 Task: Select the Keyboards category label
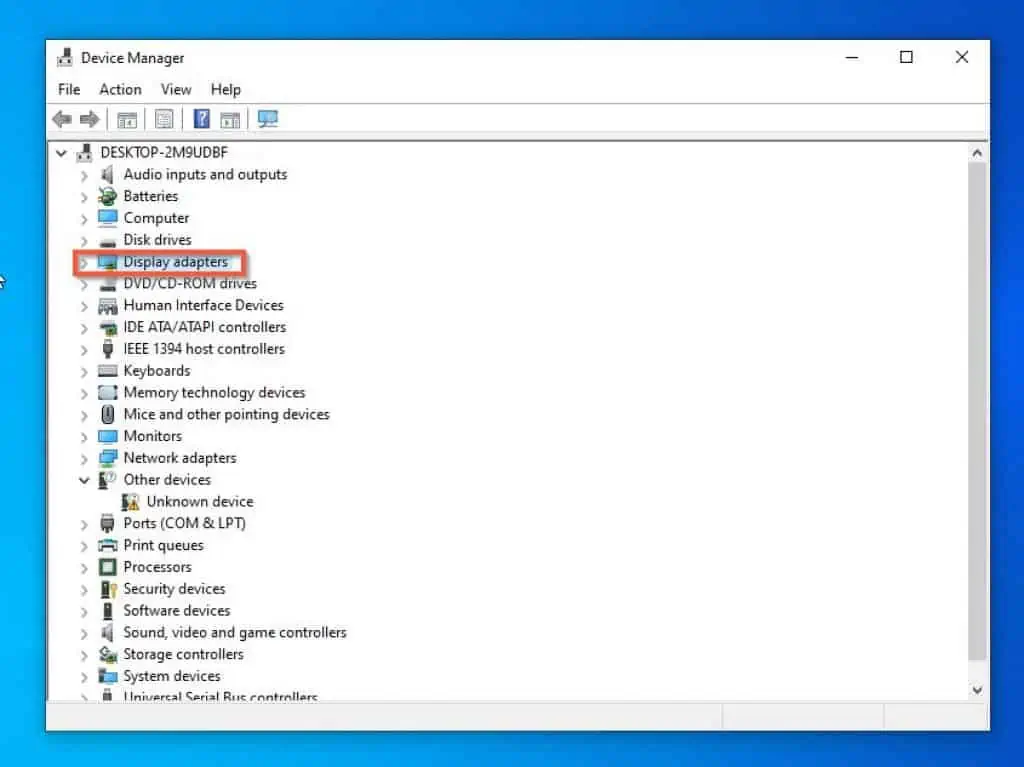pyautogui.click(x=156, y=371)
